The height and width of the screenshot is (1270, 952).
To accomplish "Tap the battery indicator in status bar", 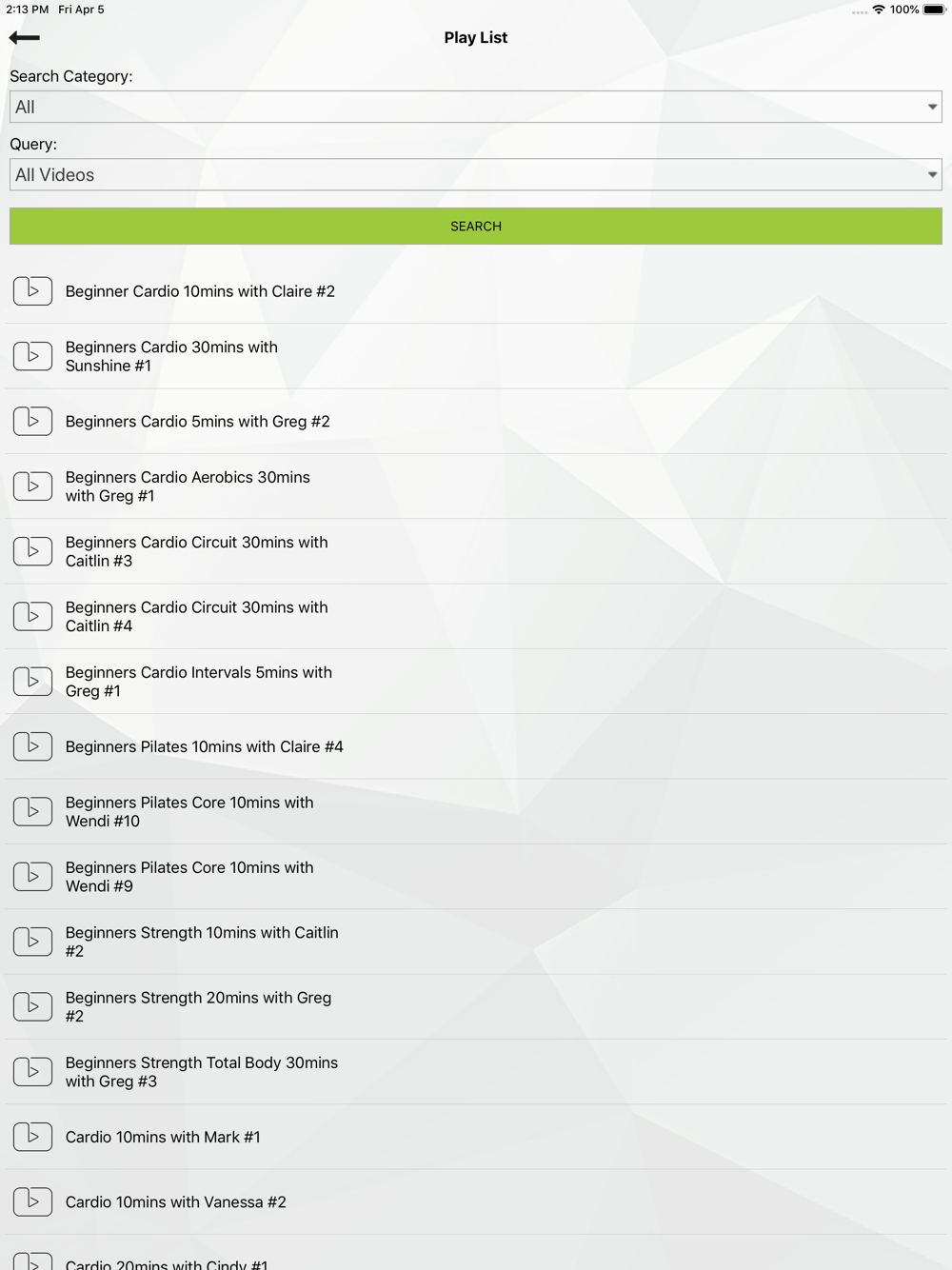I will point(934,10).
